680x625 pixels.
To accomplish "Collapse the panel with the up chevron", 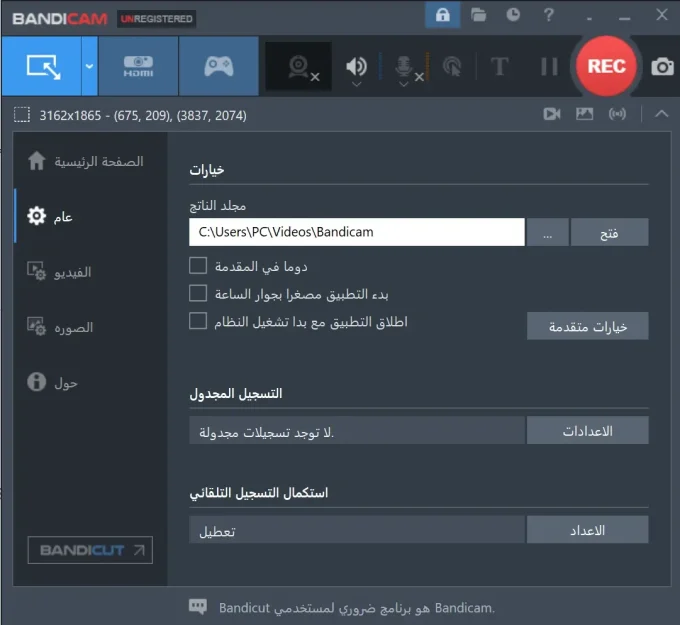I will (661, 114).
